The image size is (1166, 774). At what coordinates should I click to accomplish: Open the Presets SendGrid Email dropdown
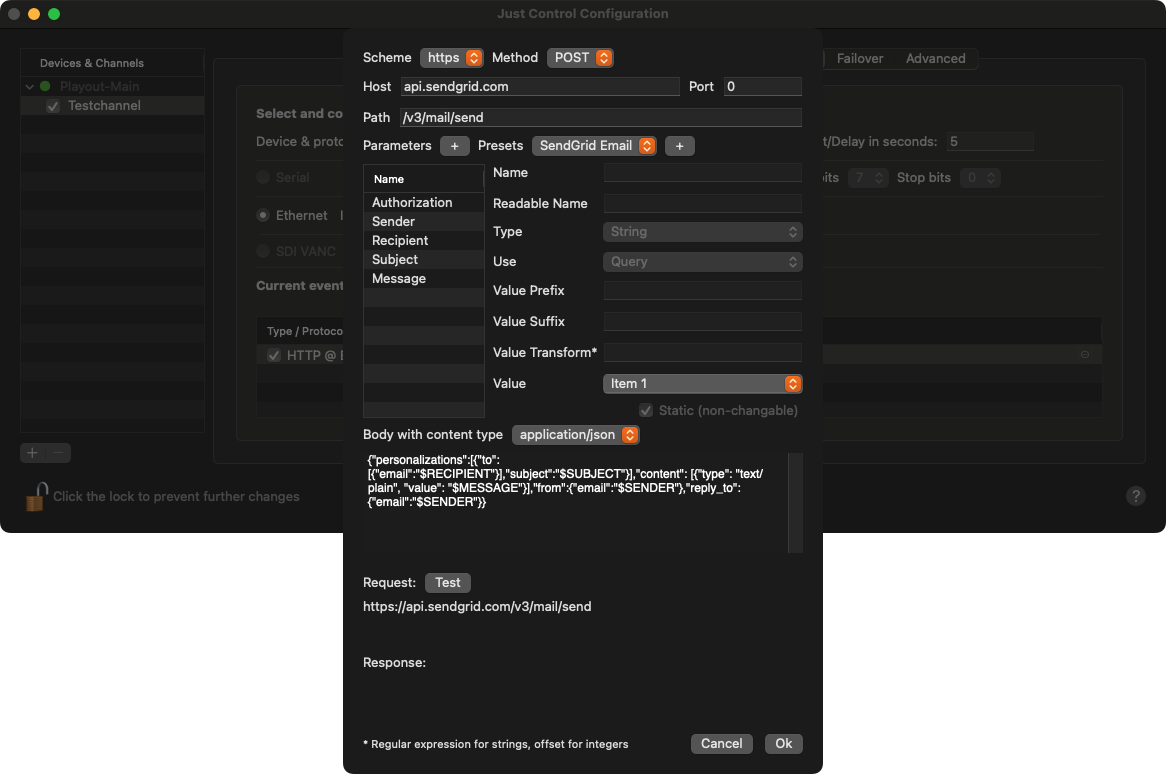[x=594, y=146]
